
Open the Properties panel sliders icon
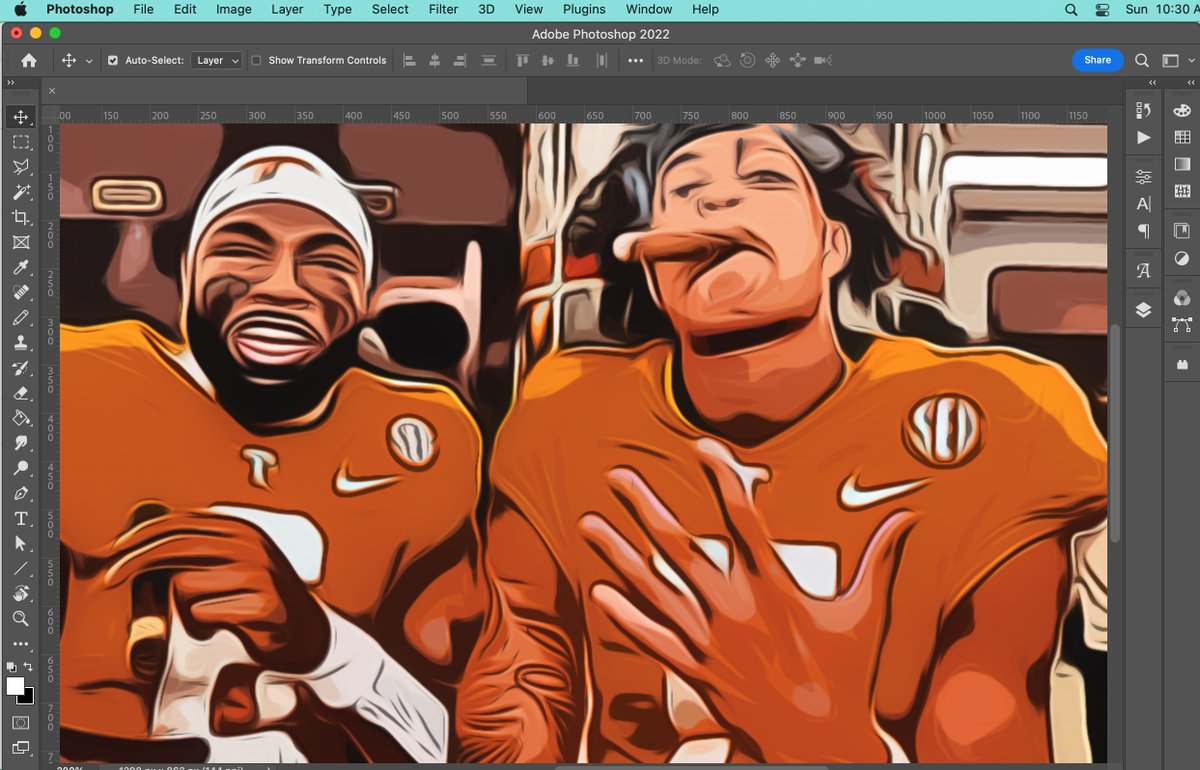pos(1144,177)
